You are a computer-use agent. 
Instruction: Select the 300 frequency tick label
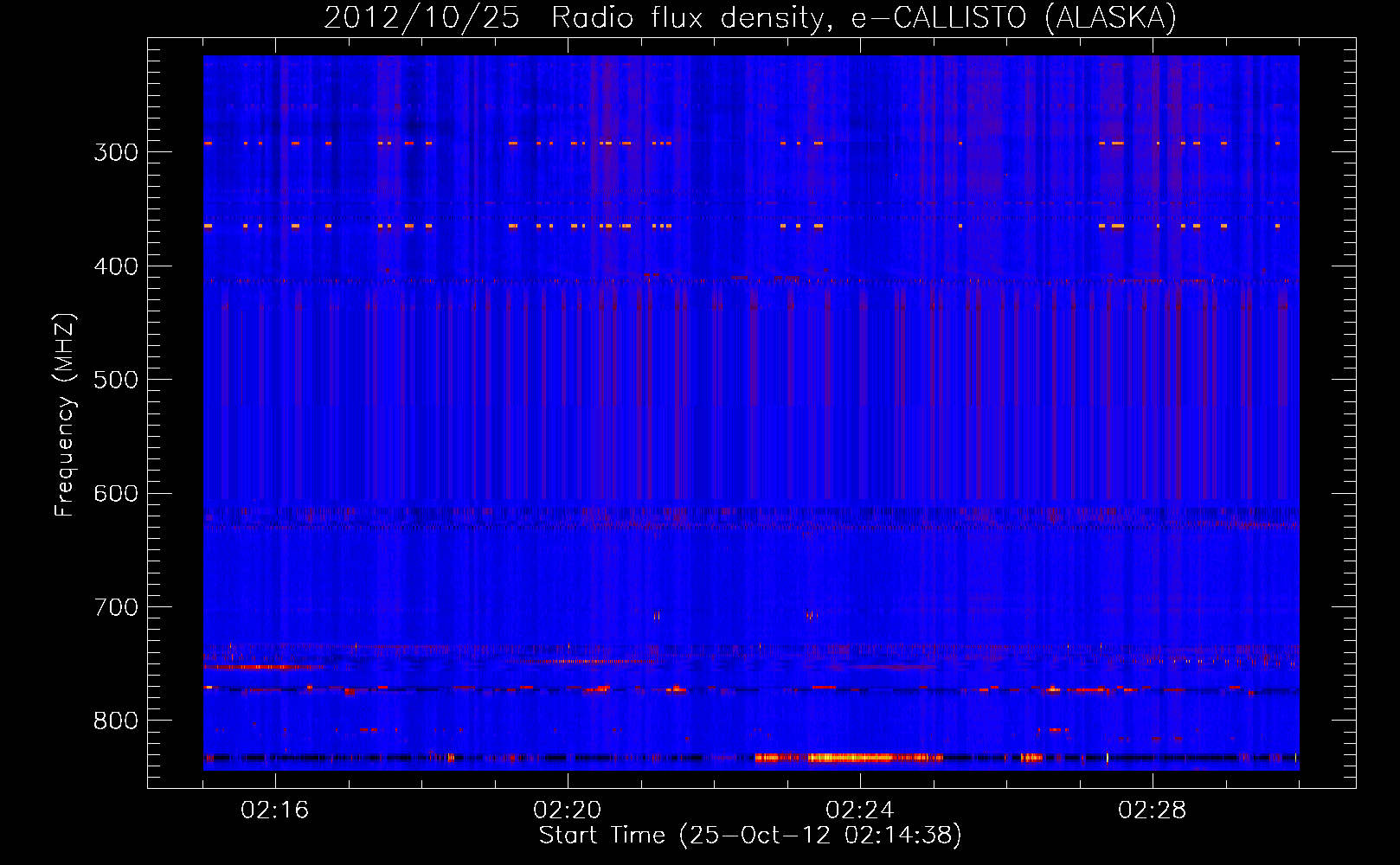pos(116,152)
